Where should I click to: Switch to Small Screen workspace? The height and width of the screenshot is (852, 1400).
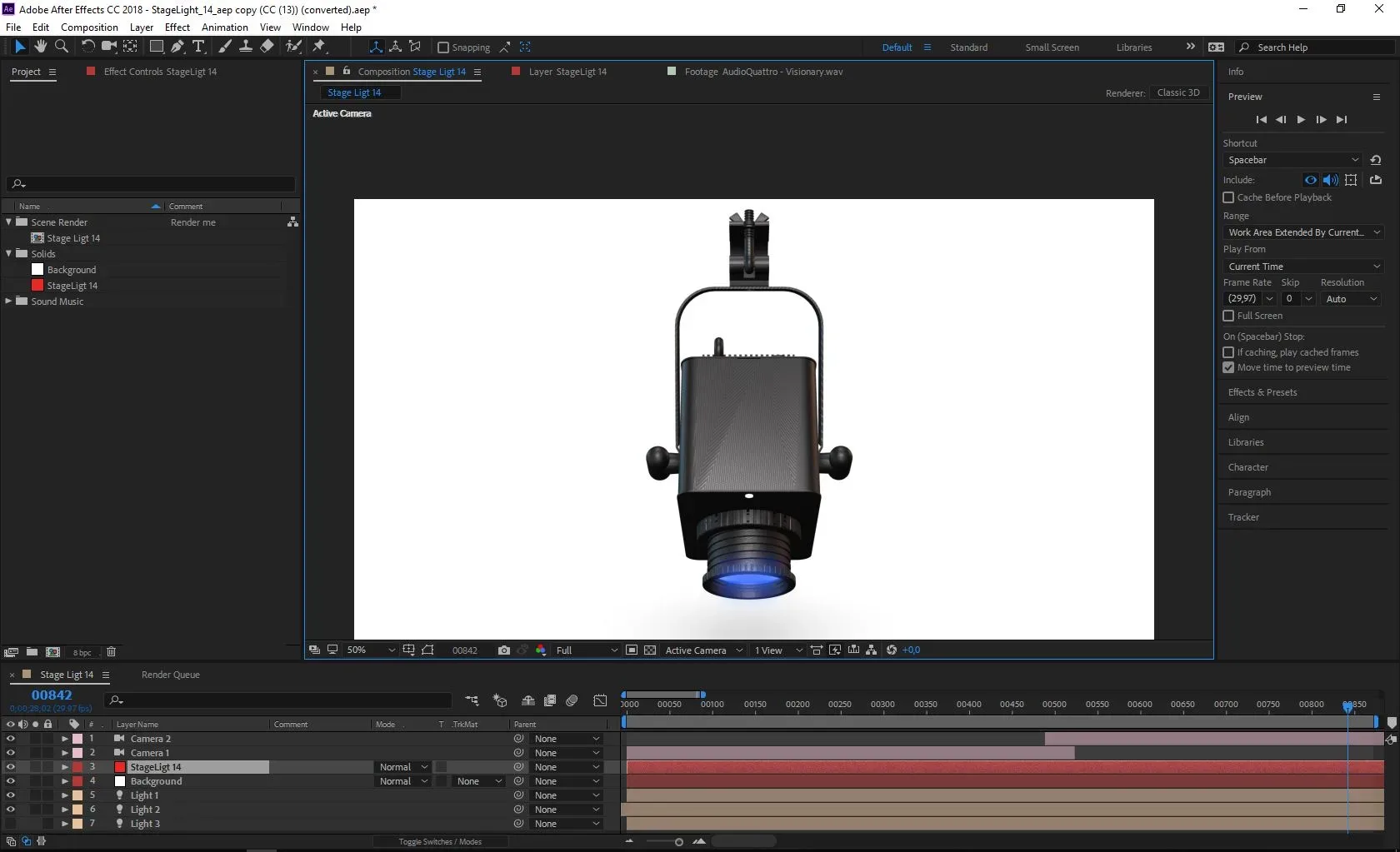click(x=1052, y=47)
